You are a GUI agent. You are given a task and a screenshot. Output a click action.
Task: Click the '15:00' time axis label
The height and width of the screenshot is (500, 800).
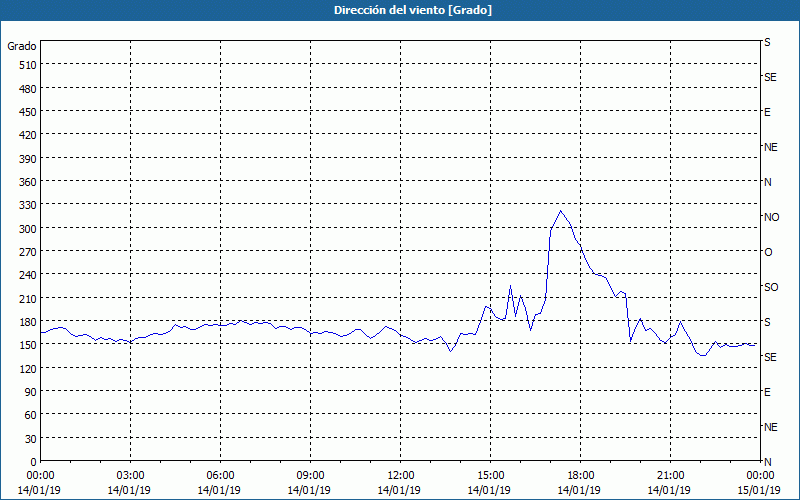[490, 476]
